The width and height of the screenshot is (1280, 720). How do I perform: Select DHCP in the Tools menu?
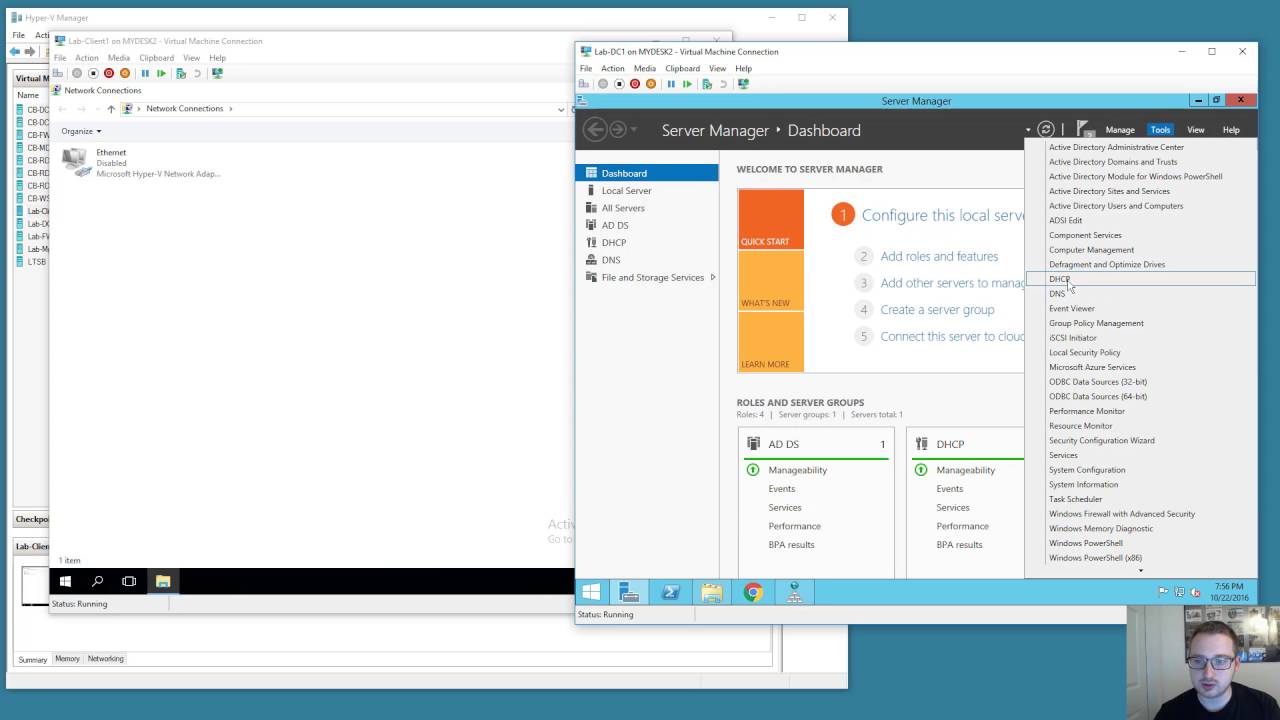click(x=1140, y=279)
